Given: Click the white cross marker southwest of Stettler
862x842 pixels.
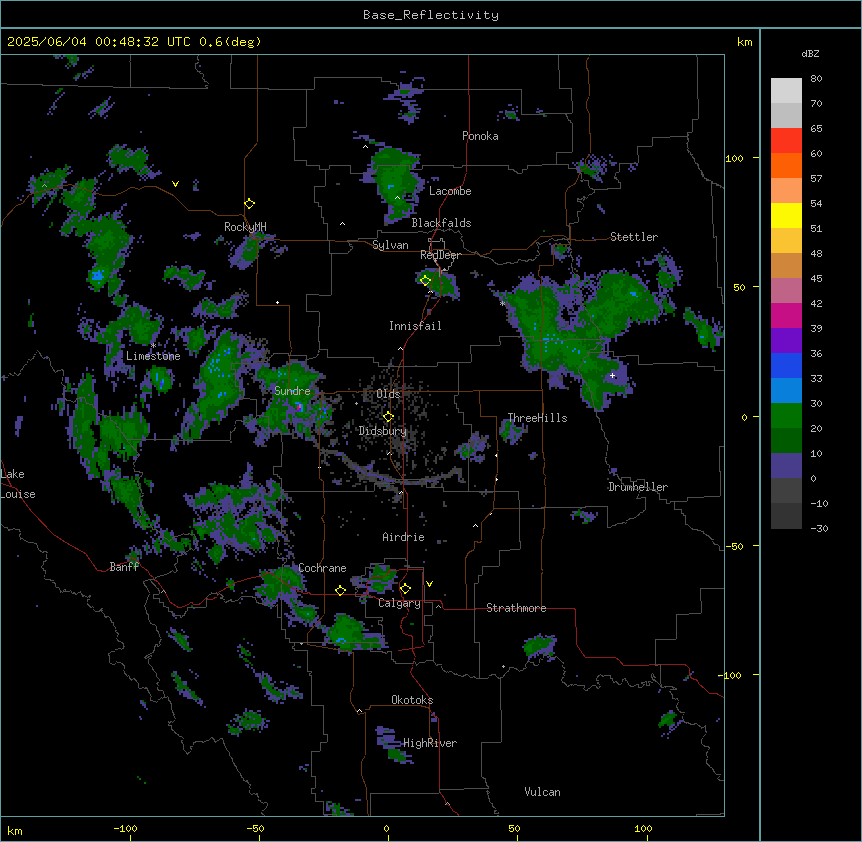Looking at the screenshot, I should [x=612, y=375].
